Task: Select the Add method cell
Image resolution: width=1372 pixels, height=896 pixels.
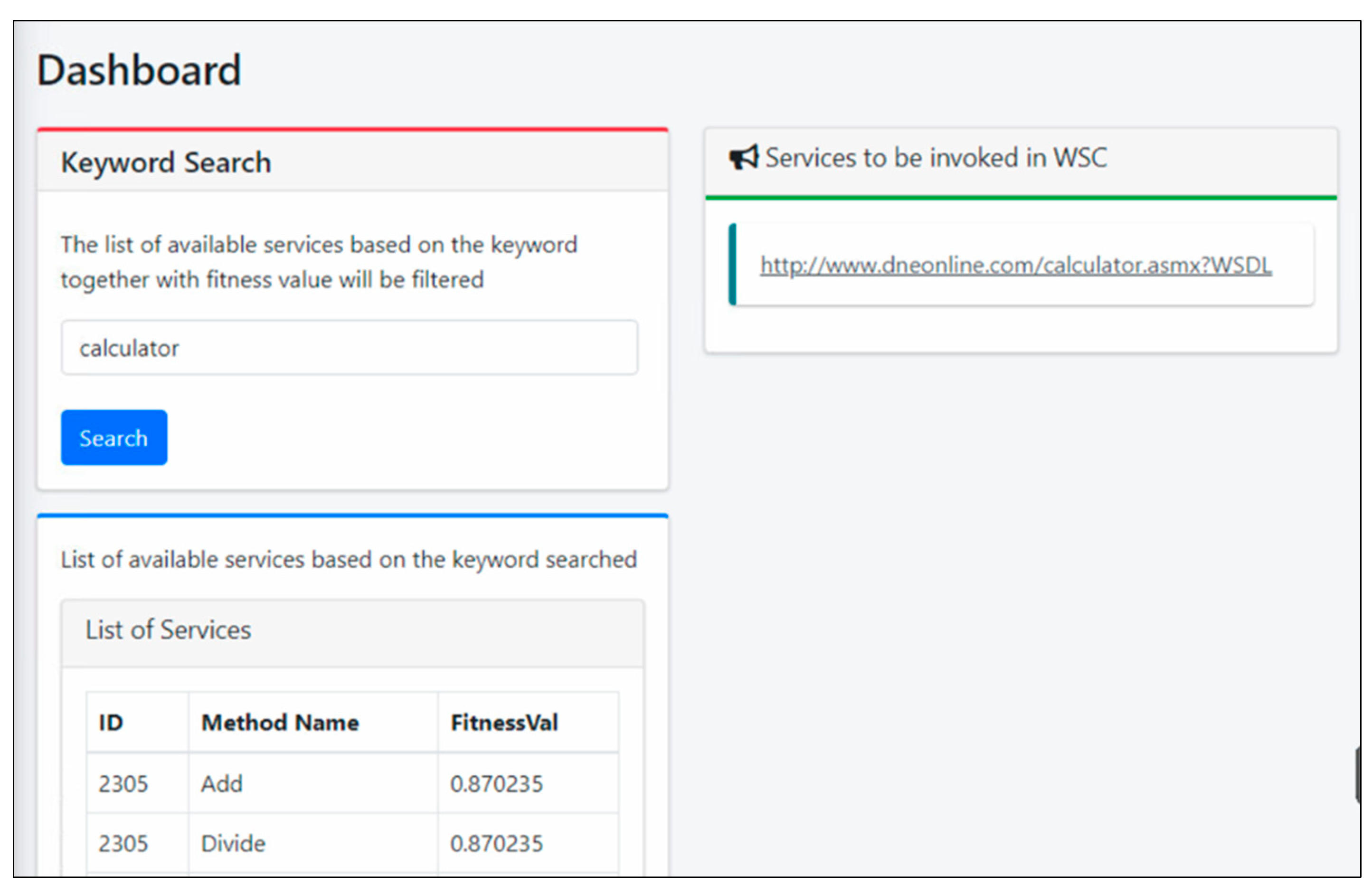Action: [x=222, y=783]
